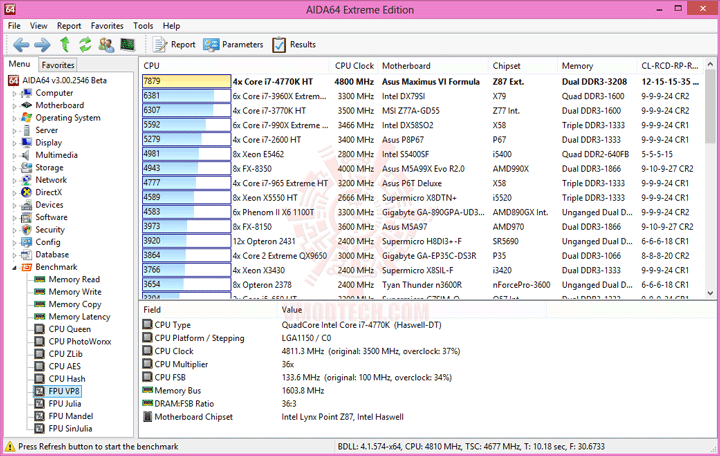Screen dimensions: 720x456
Task: Select FPU Julia benchmark
Action: 65,404
